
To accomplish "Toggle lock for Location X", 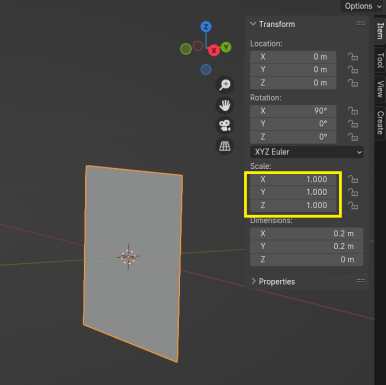I will pos(353,57).
